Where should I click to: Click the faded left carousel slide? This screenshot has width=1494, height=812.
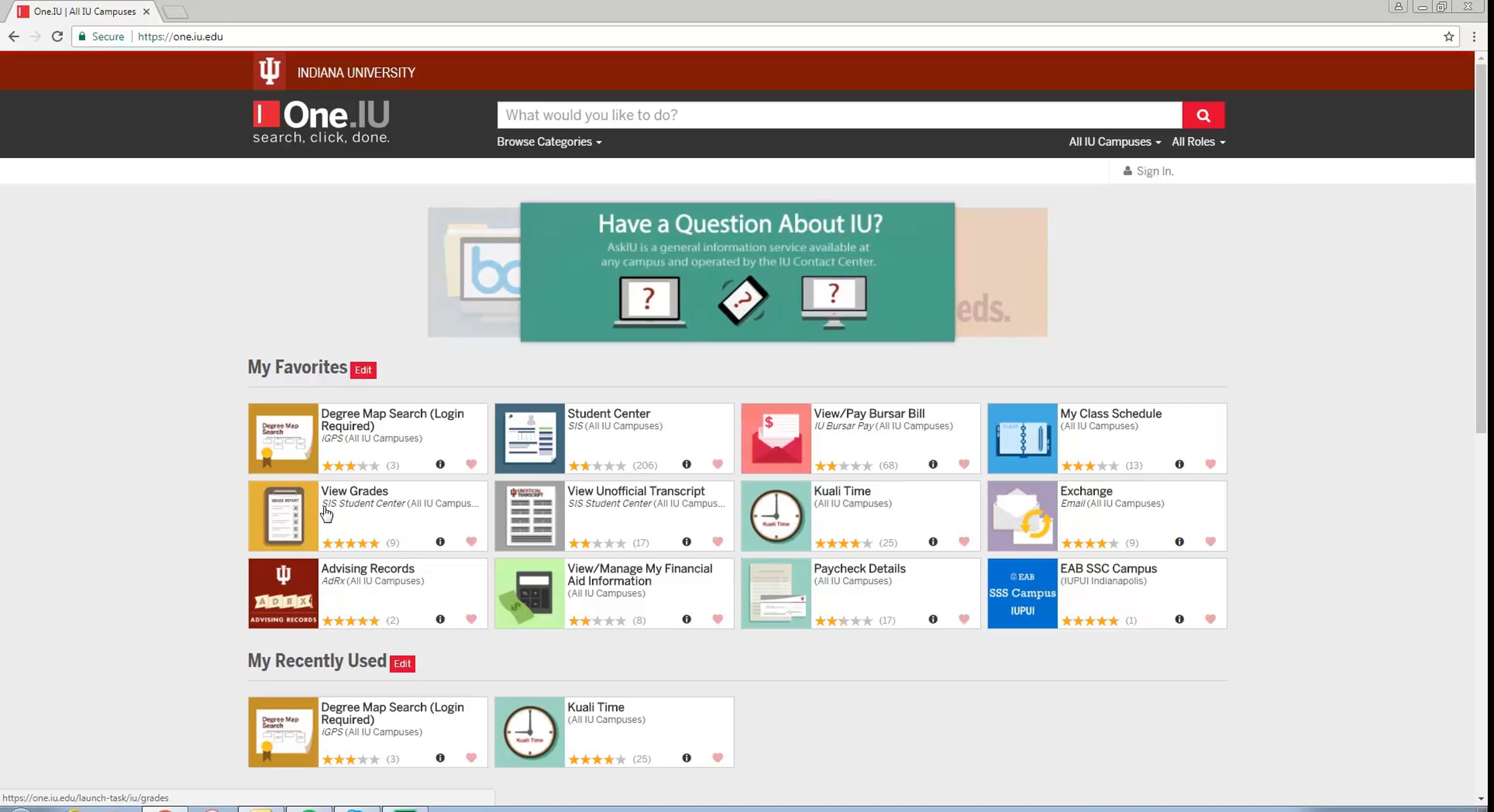point(474,273)
